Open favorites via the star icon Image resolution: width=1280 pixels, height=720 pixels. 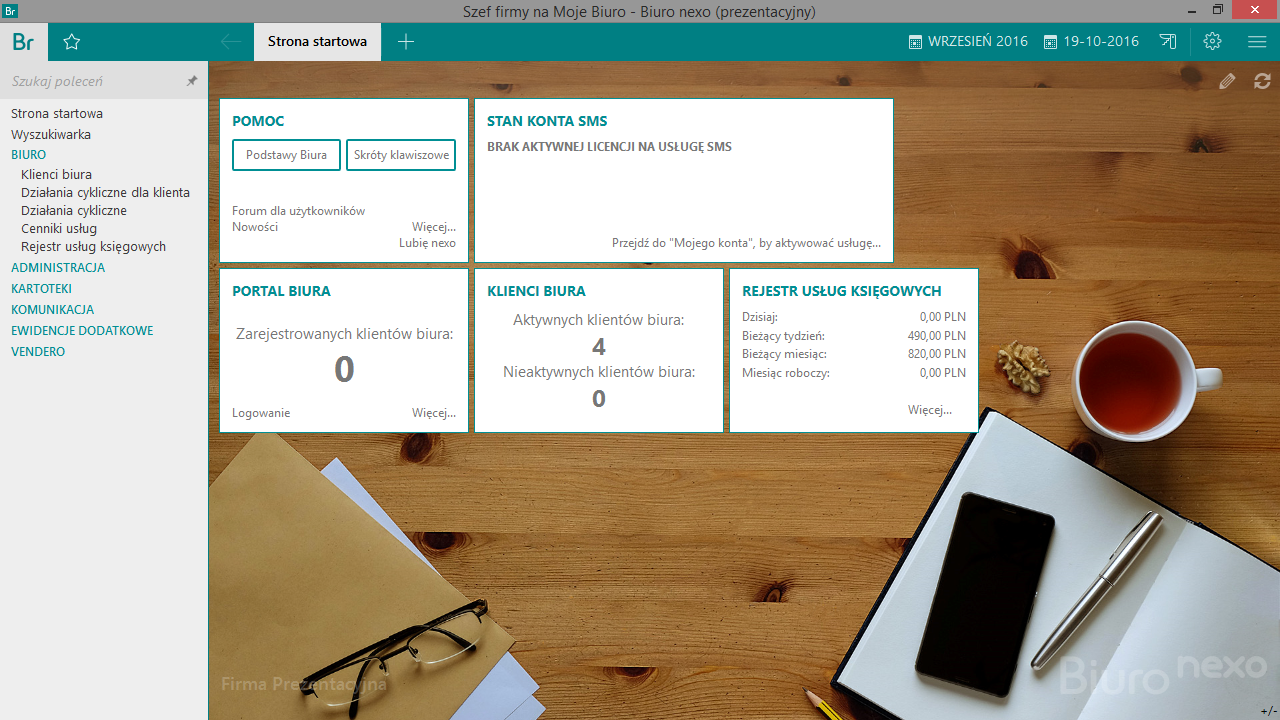point(71,42)
